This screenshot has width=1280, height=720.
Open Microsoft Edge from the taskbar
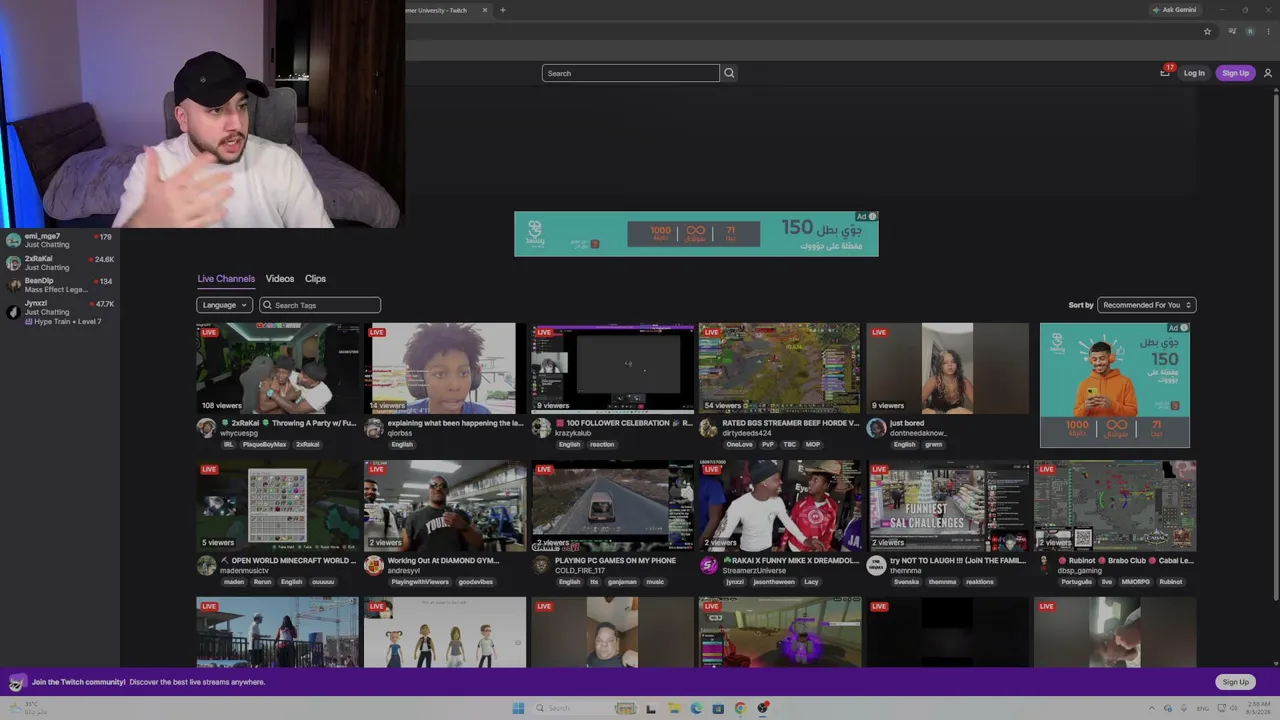click(x=696, y=708)
